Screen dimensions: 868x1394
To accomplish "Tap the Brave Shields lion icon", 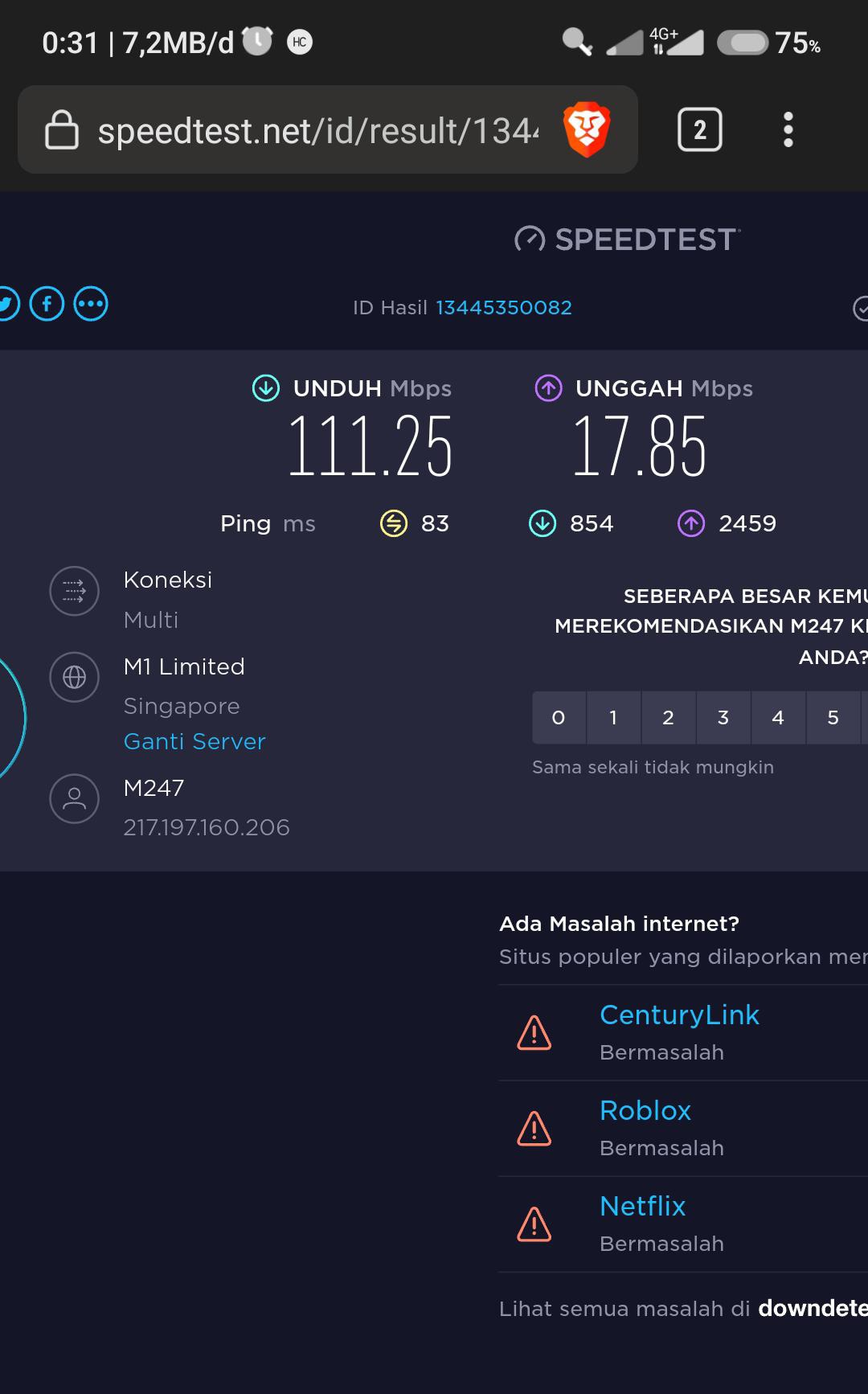I will 587,130.
